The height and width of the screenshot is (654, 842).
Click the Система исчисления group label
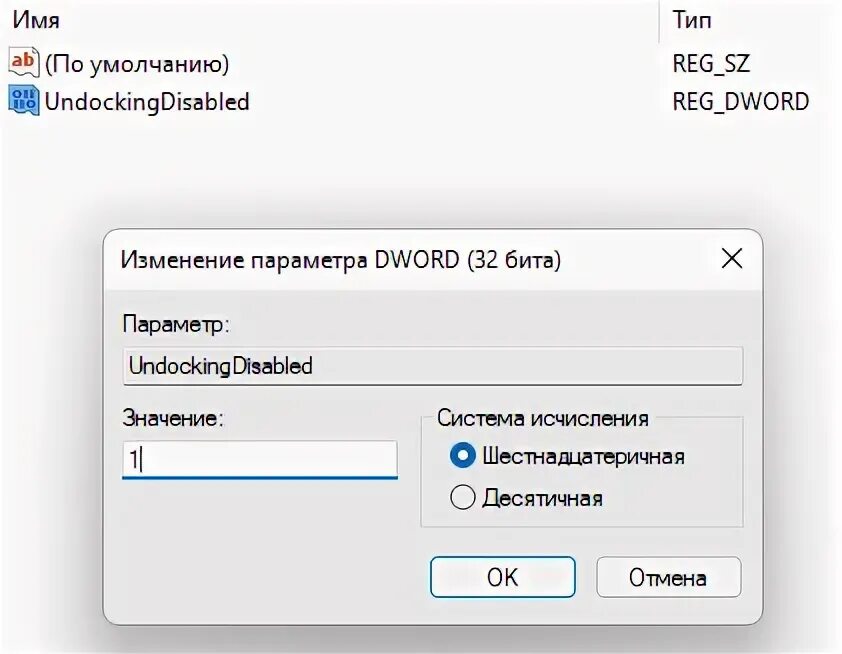(543, 418)
